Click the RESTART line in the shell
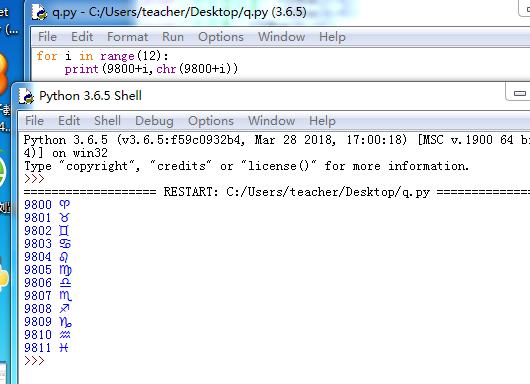 point(277,192)
